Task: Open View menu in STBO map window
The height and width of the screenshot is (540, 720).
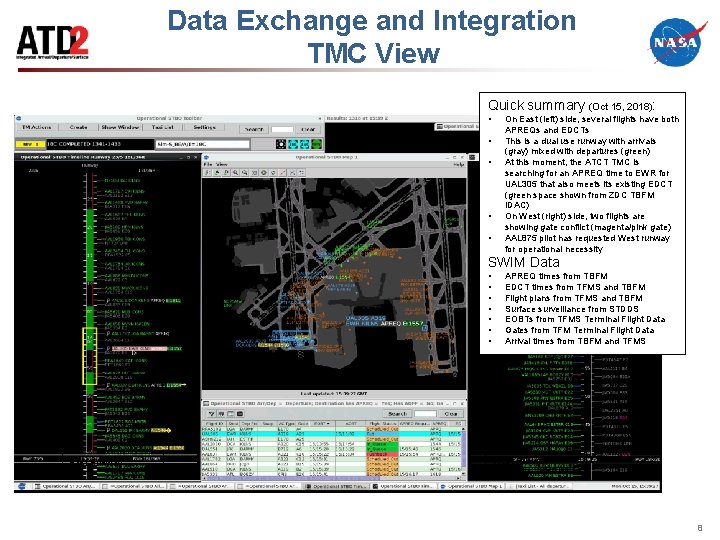Action: (x=221, y=164)
